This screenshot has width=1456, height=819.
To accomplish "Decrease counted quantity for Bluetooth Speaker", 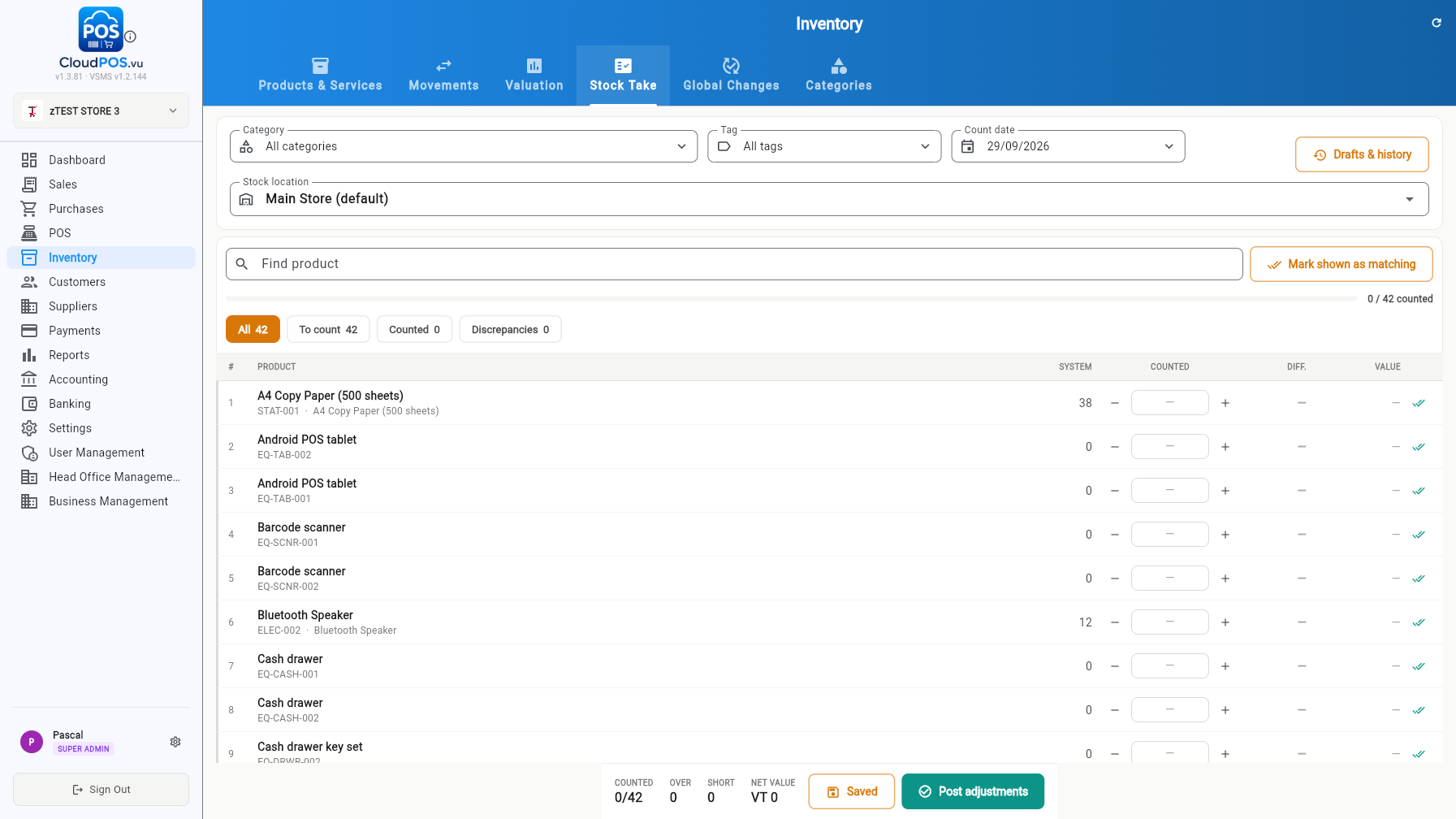I will point(1115,622).
